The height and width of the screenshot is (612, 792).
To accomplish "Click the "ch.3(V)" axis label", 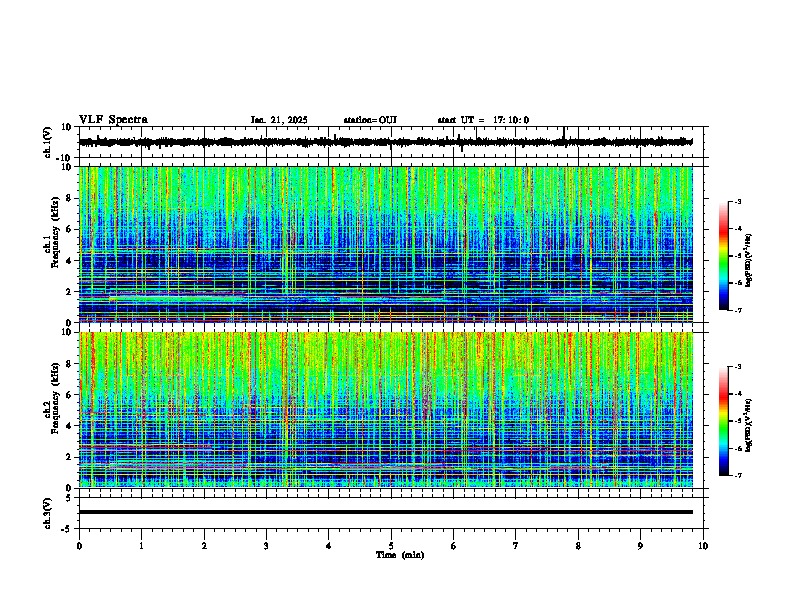I will 48,513.
